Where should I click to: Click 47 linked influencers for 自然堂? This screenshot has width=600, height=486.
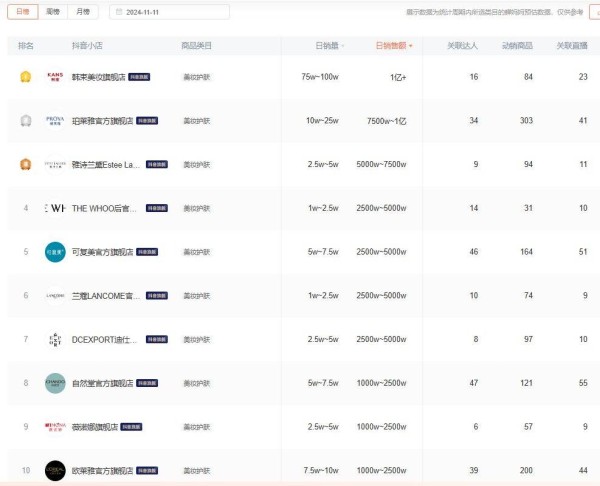(474, 383)
